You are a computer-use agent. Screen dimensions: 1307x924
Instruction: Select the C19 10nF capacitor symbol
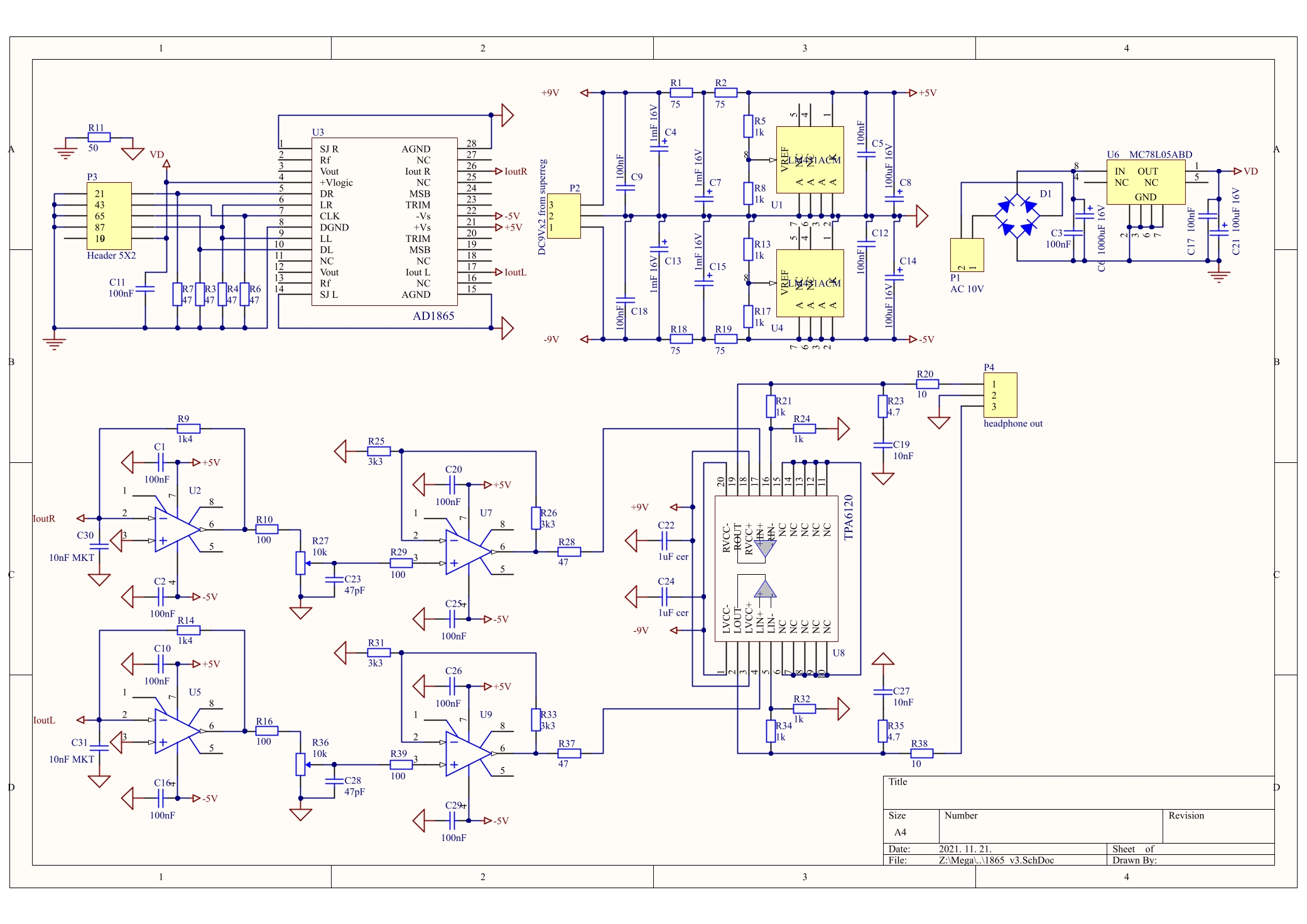[883, 445]
